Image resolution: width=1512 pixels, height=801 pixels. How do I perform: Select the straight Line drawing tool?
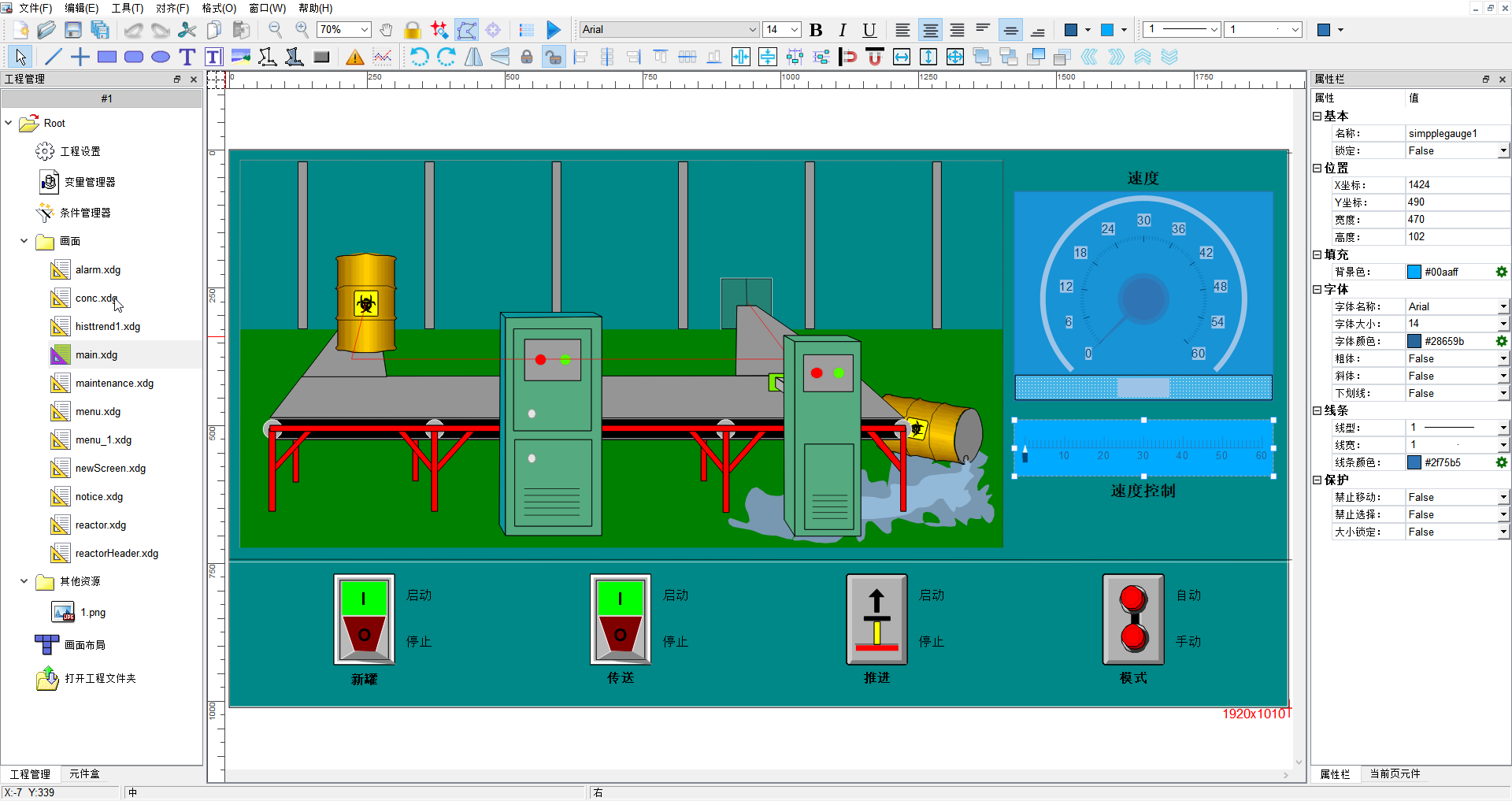point(54,57)
